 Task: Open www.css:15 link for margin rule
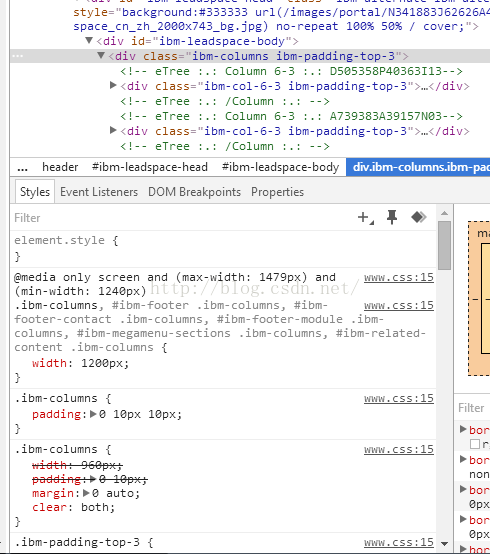tap(399, 449)
